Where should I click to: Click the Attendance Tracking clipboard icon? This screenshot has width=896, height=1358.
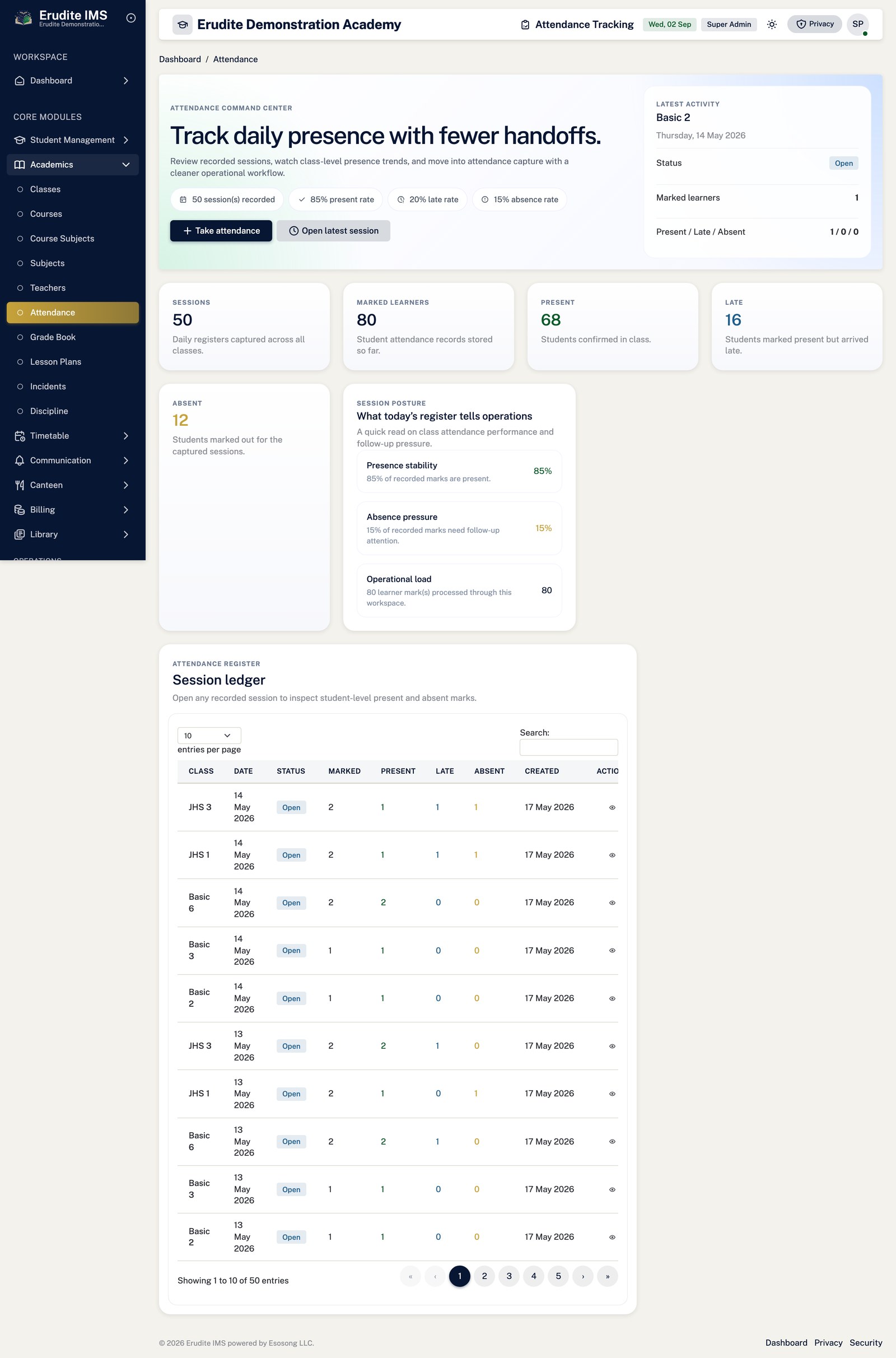(525, 25)
